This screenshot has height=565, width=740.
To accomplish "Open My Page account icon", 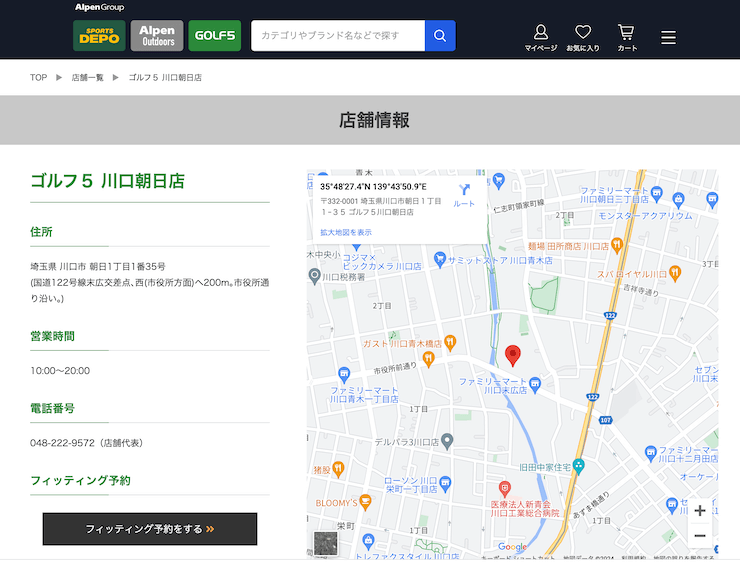I will click(541, 38).
